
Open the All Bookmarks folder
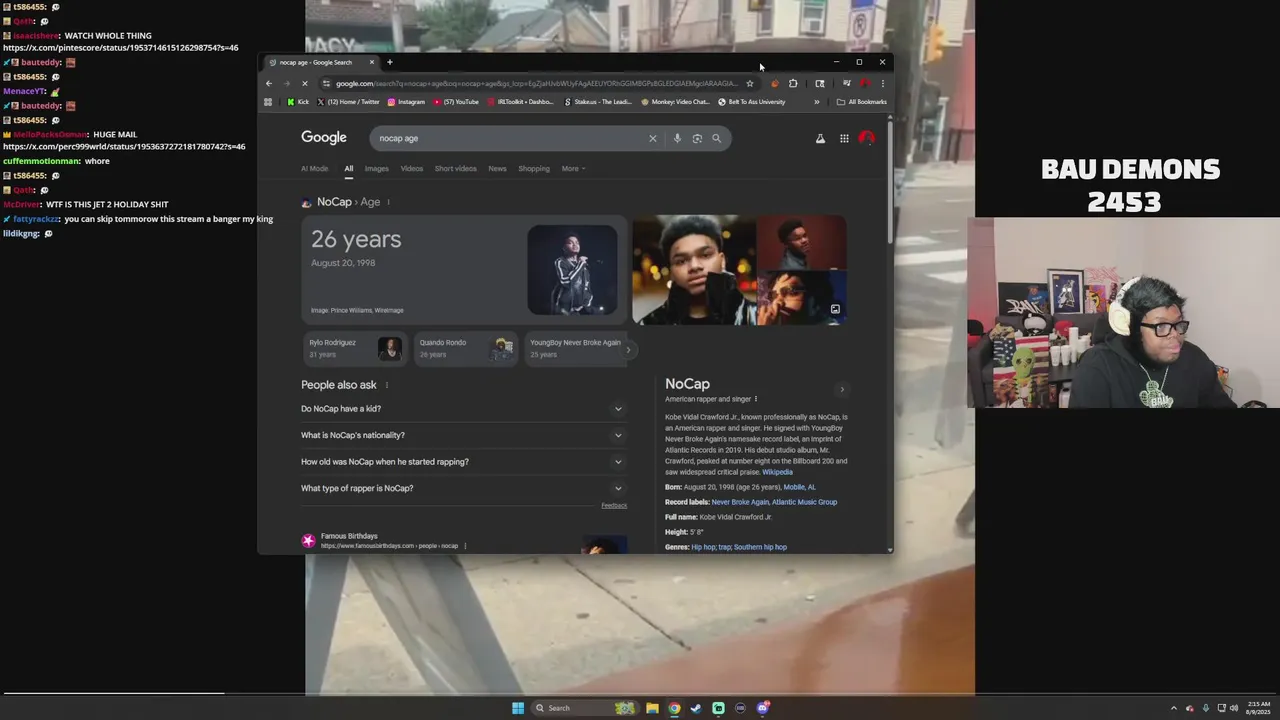coord(861,102)
